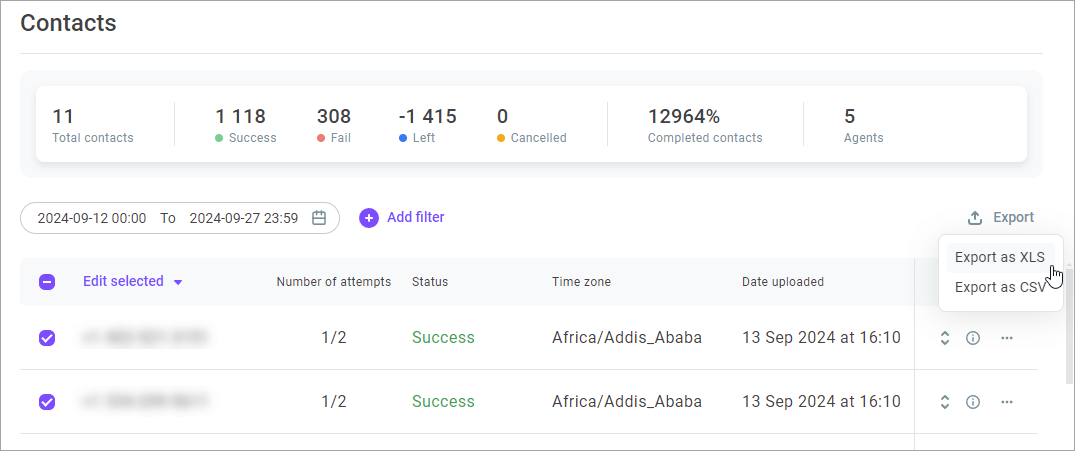Toggle the select-all header checkbox

tap(47, 282)
